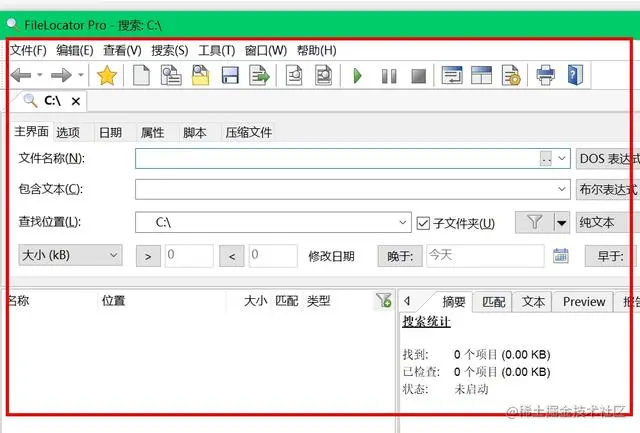
Task: Open the 窗口(W) menu
Action: [x=266, y=51]
